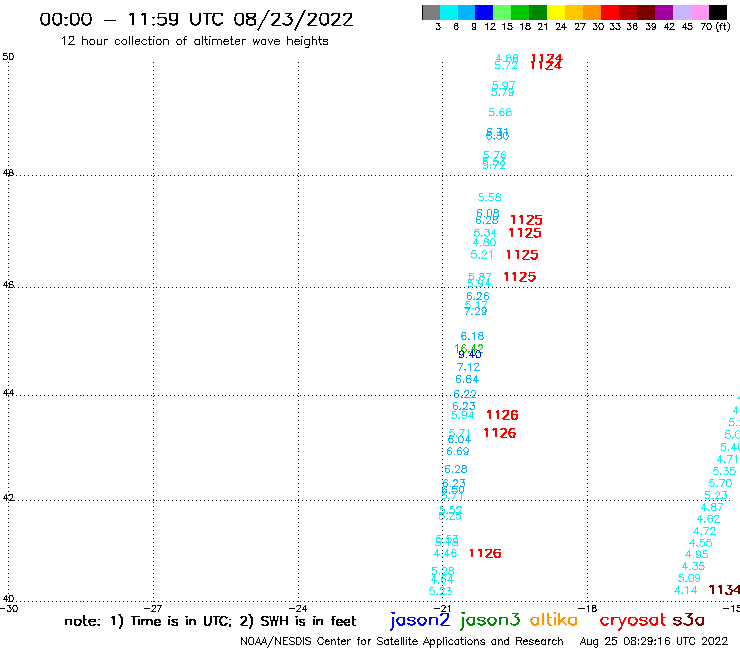Click the 6.64 wave height reading

pyautogui.click(x=467, y=380)
